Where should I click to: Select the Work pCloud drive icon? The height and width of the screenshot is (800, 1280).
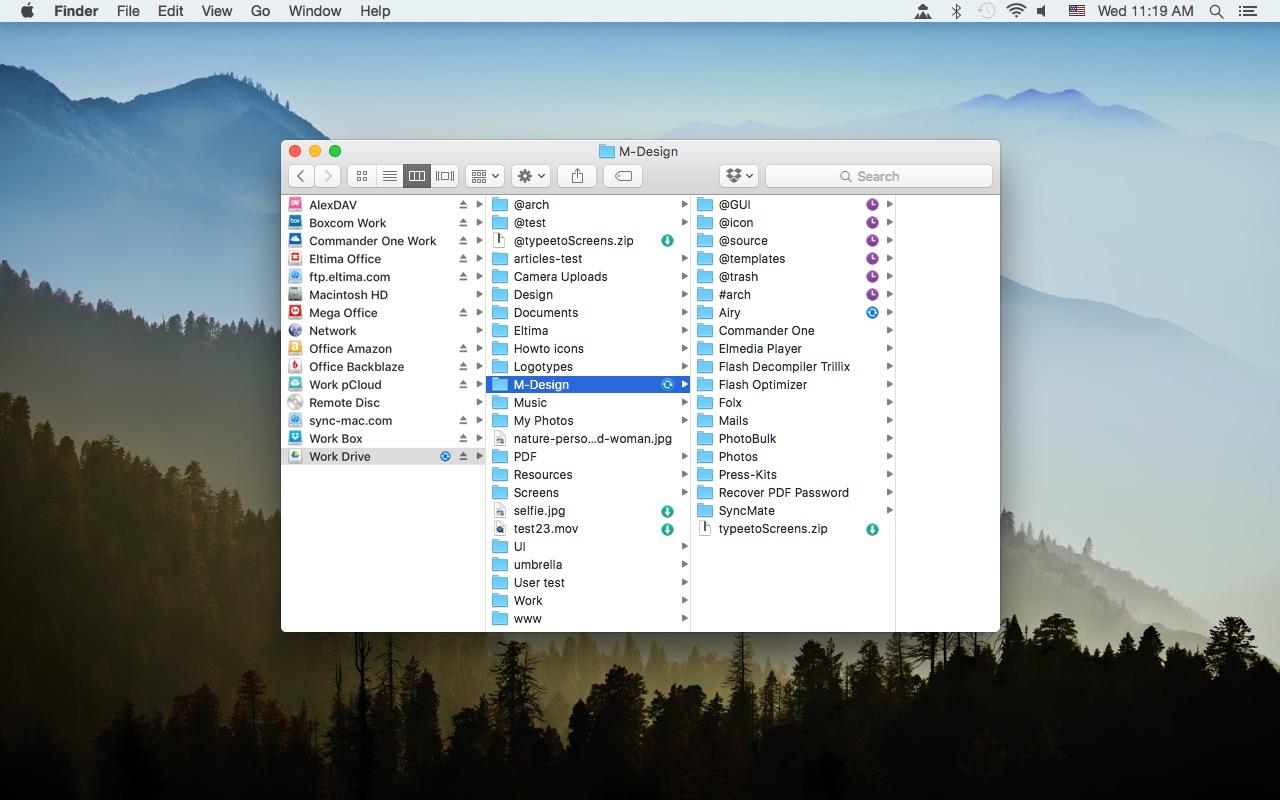295,385
